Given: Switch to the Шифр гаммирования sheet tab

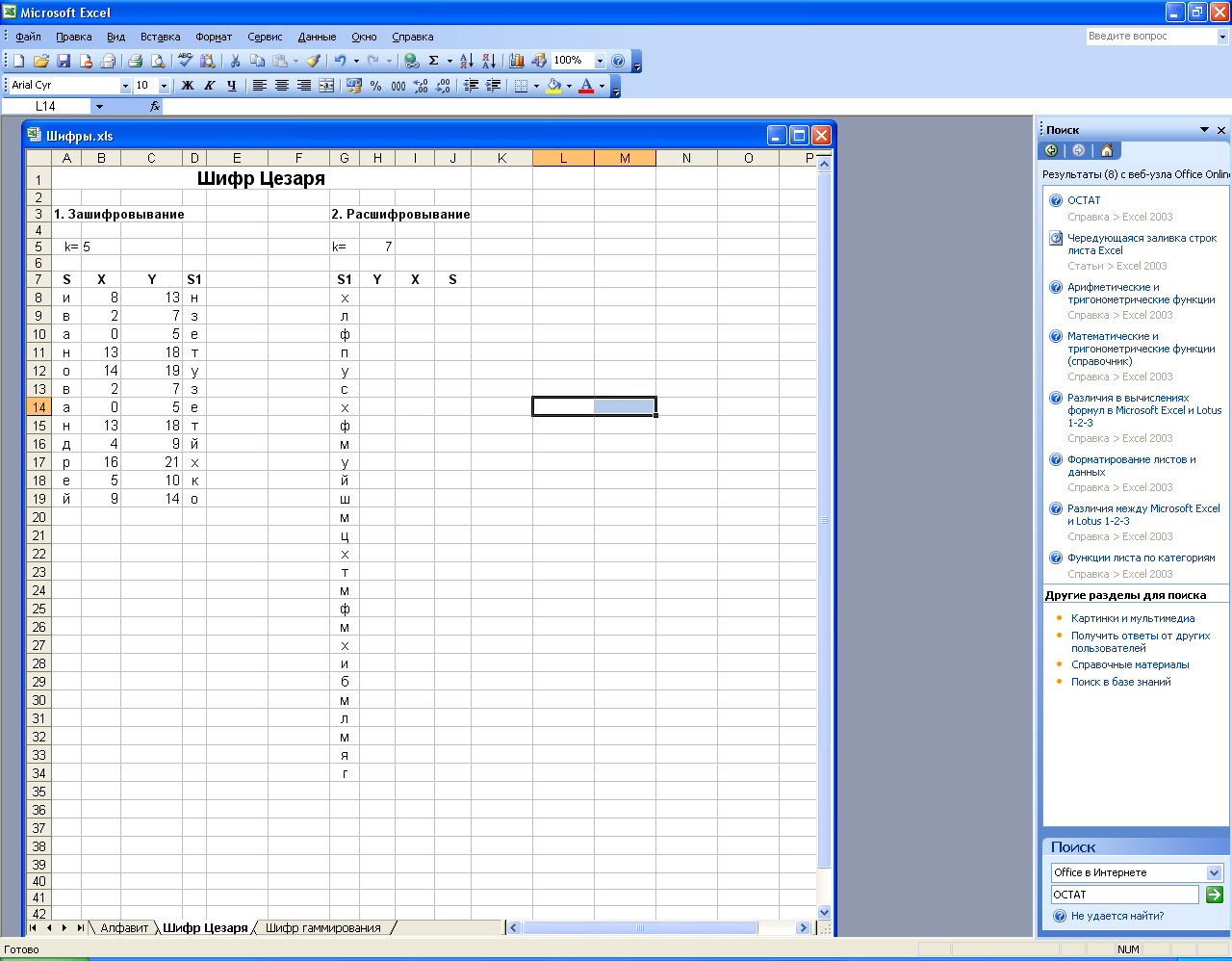Looking at the screenshot, I should click(x=322, y=928).
